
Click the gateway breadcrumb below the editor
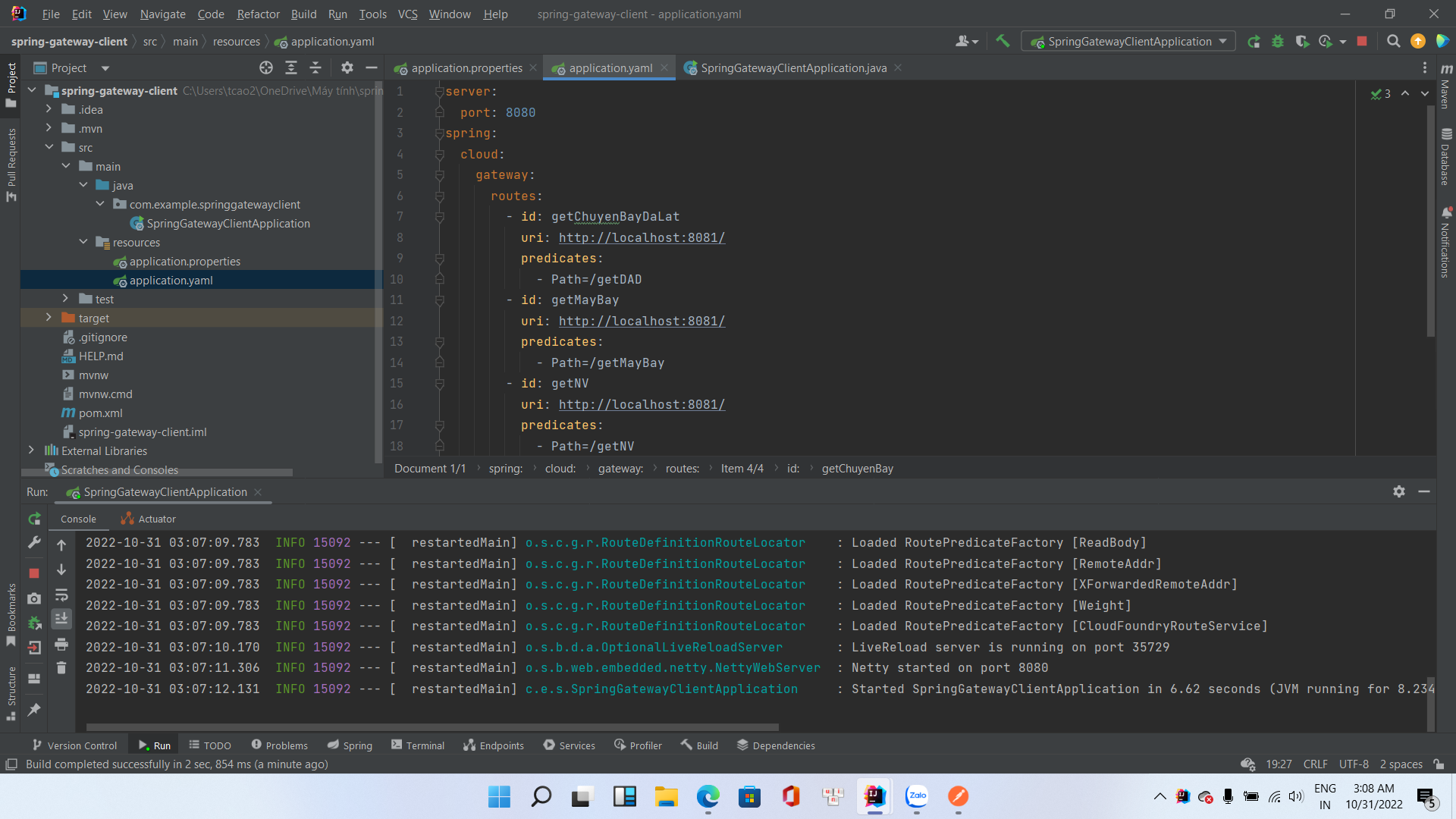620,468
